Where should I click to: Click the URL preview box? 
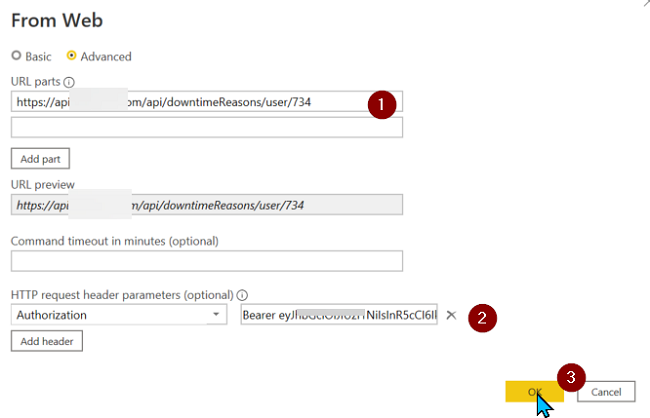pyautogui.click(x=206, y=205)
